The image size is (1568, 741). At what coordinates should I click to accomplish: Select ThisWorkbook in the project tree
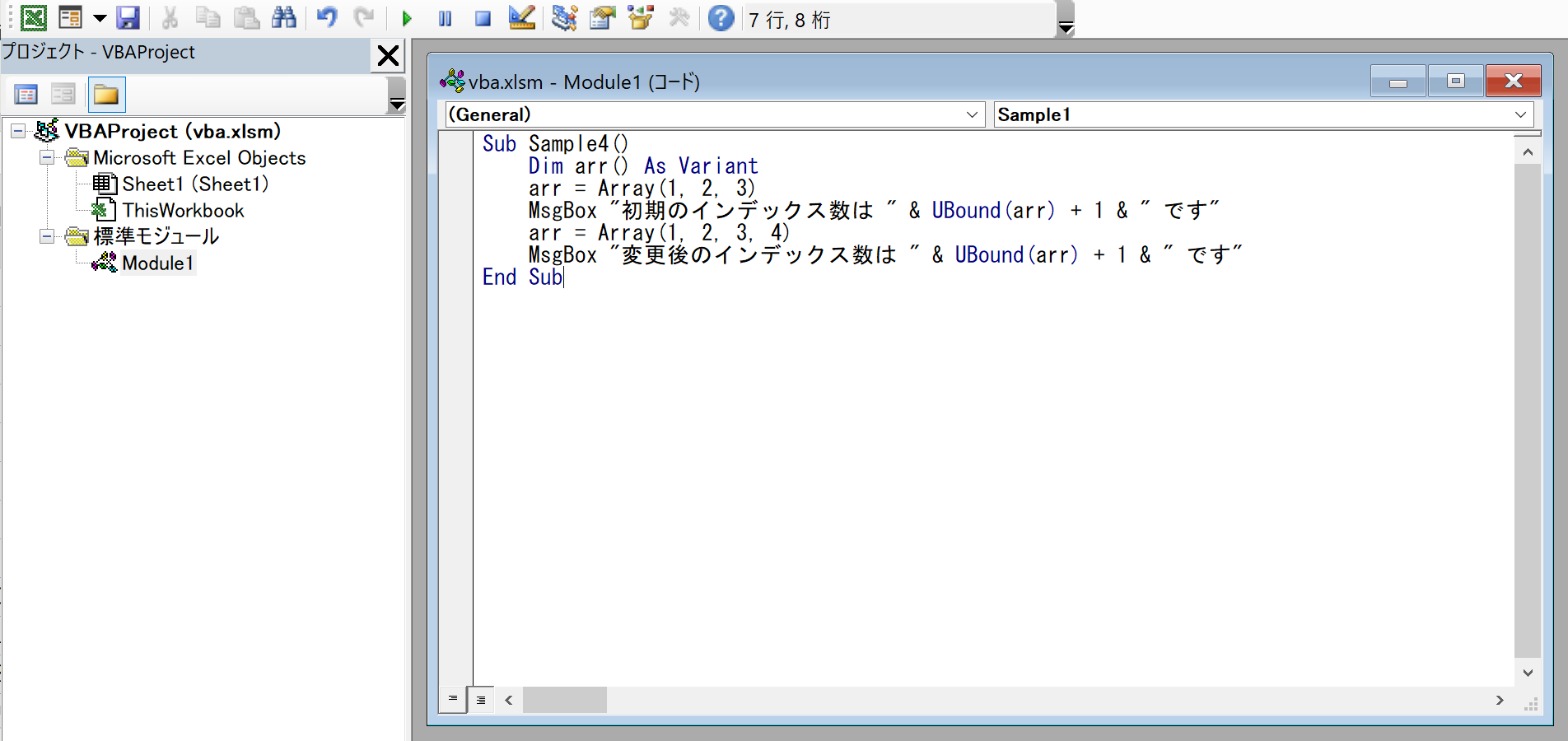pyautogui.click(x=182, y=210)
